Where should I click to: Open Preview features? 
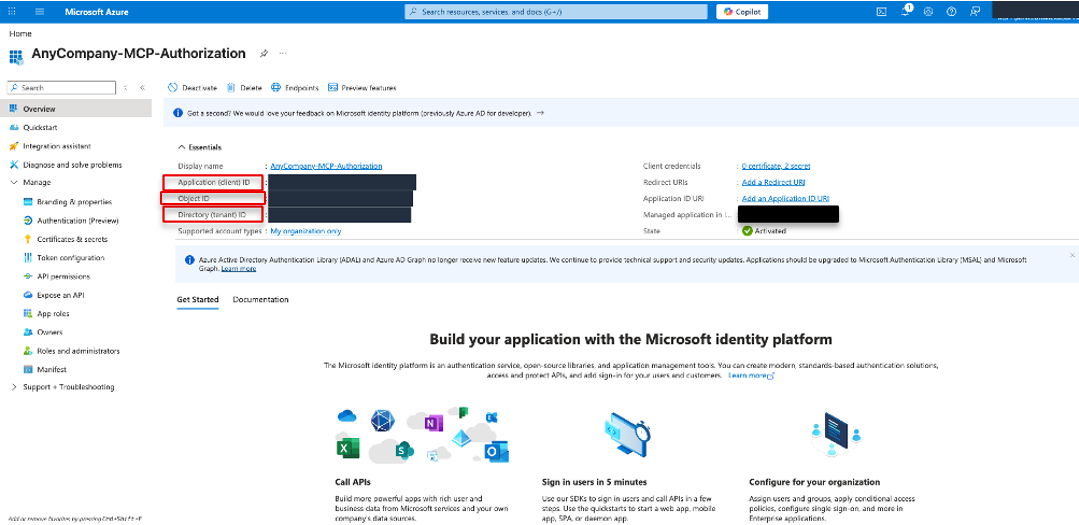362,88
